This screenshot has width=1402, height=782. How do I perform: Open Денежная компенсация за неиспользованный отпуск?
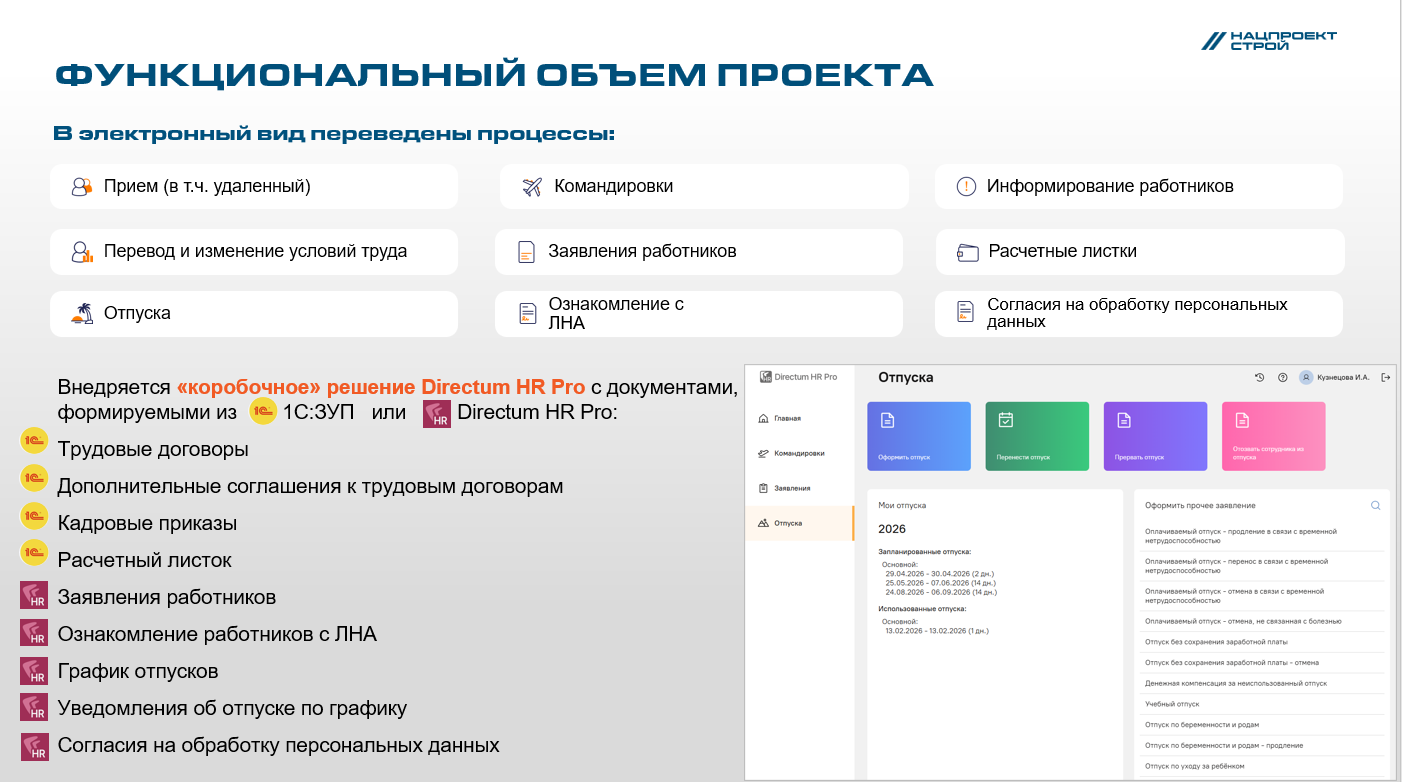click(x=1264, y=683)
